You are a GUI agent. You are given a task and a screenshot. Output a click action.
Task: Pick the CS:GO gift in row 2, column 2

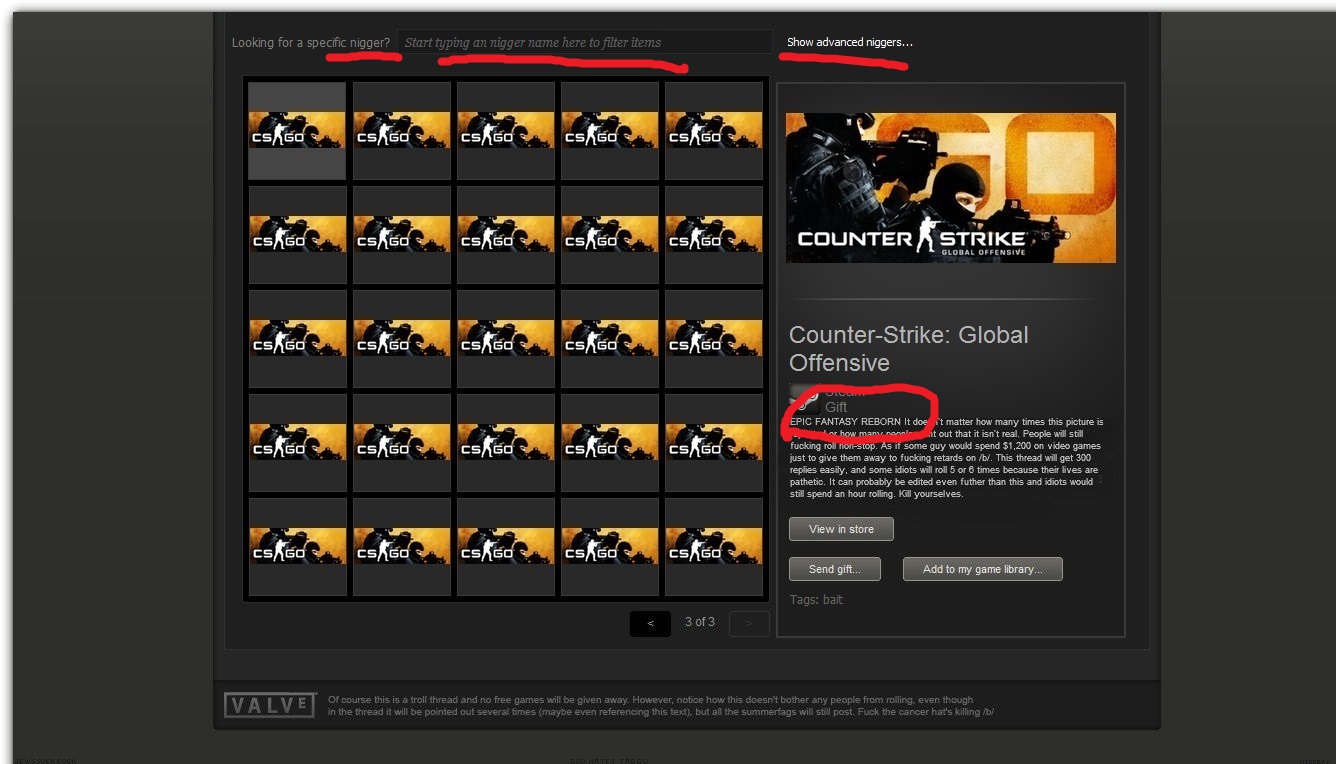click(401, 235)
